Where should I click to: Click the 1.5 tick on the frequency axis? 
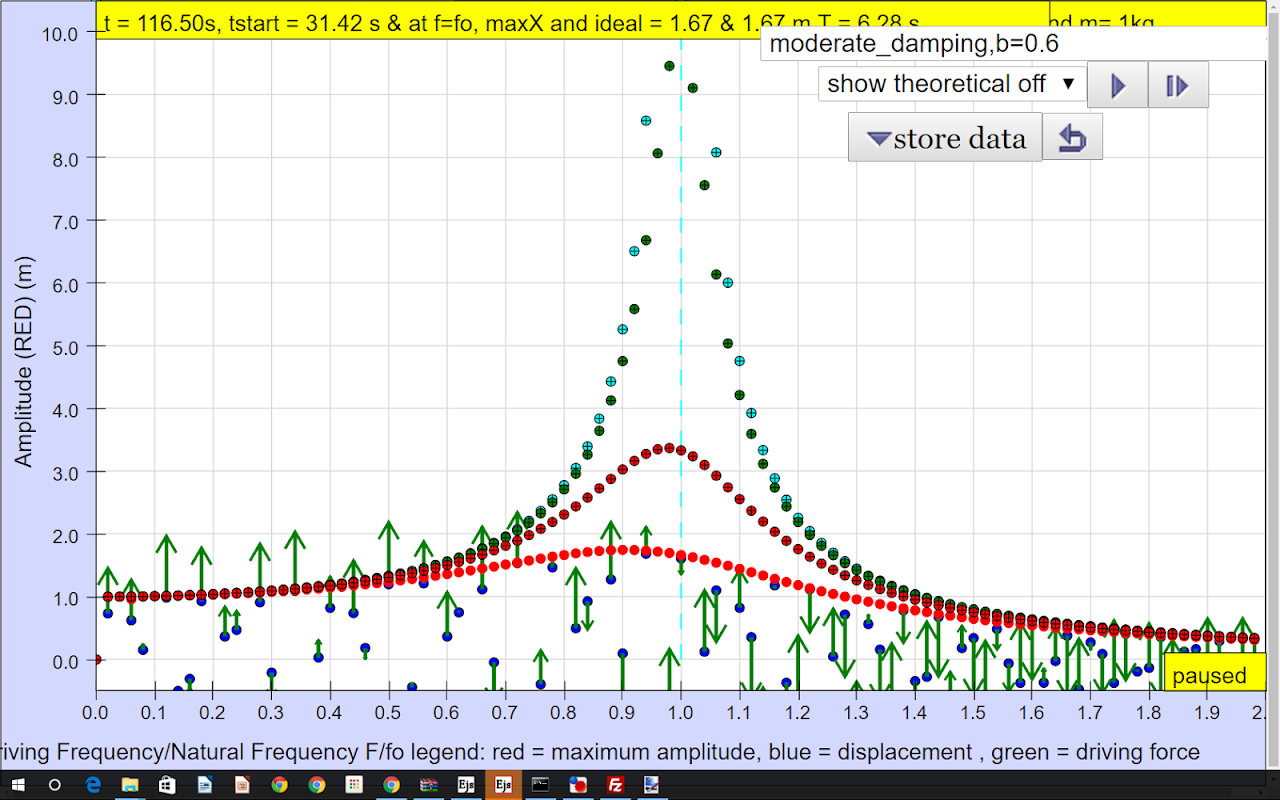point(973,712)
